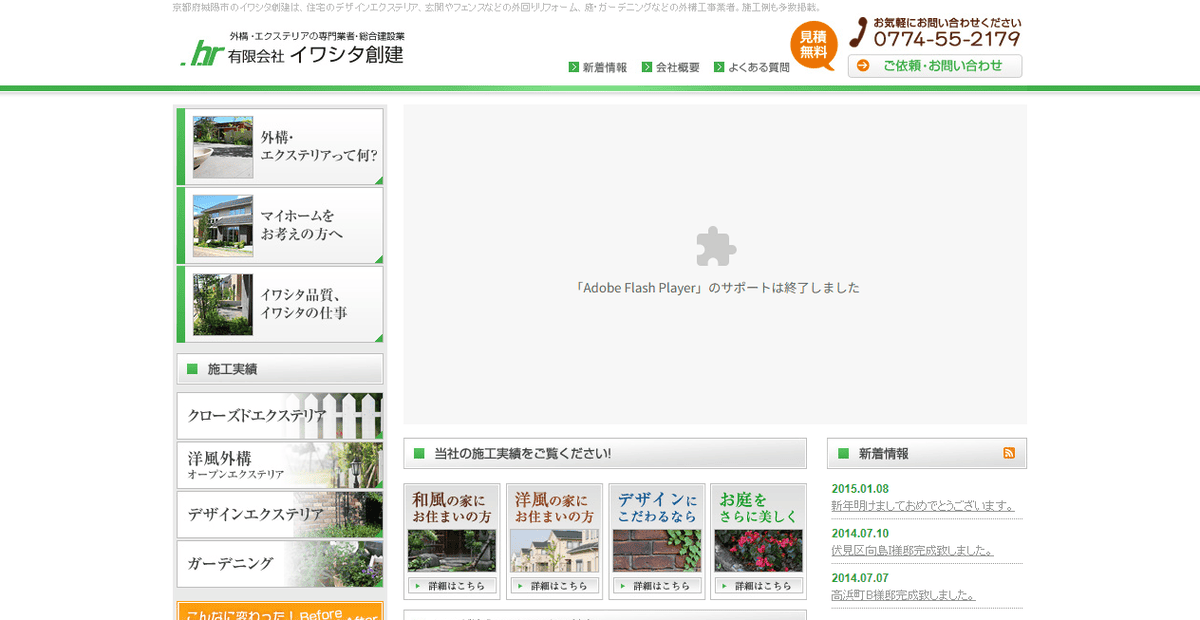Click 詳細はこちら under お庭をさらに美しく
The width and height of the screenshot is (1200, 620).
(758, 585)
